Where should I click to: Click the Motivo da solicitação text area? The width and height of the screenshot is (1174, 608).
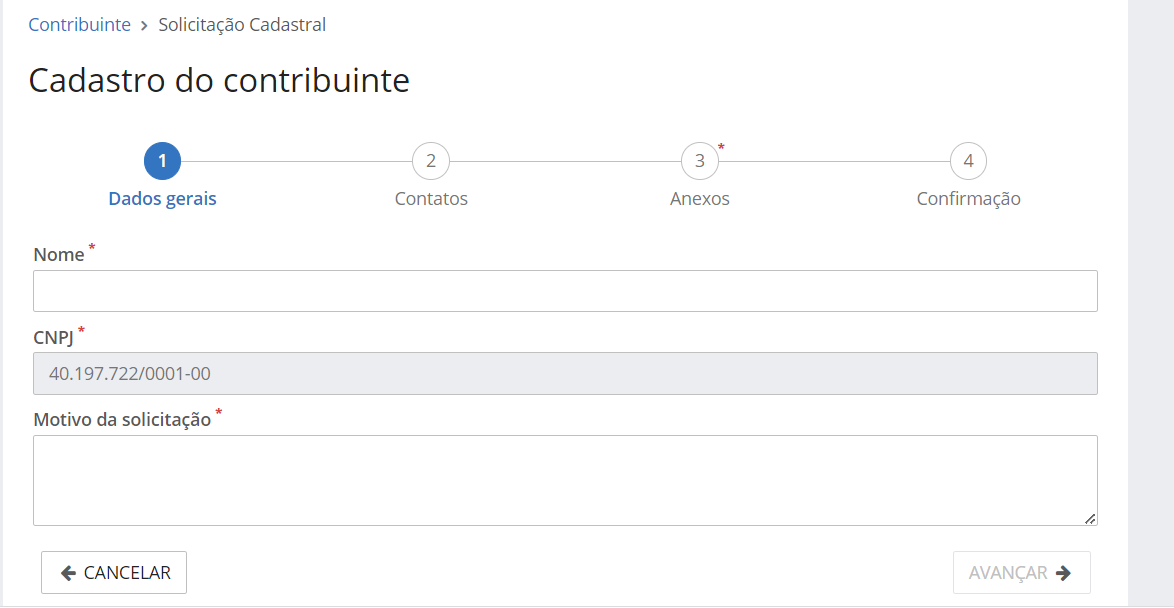tap(565, 476)
